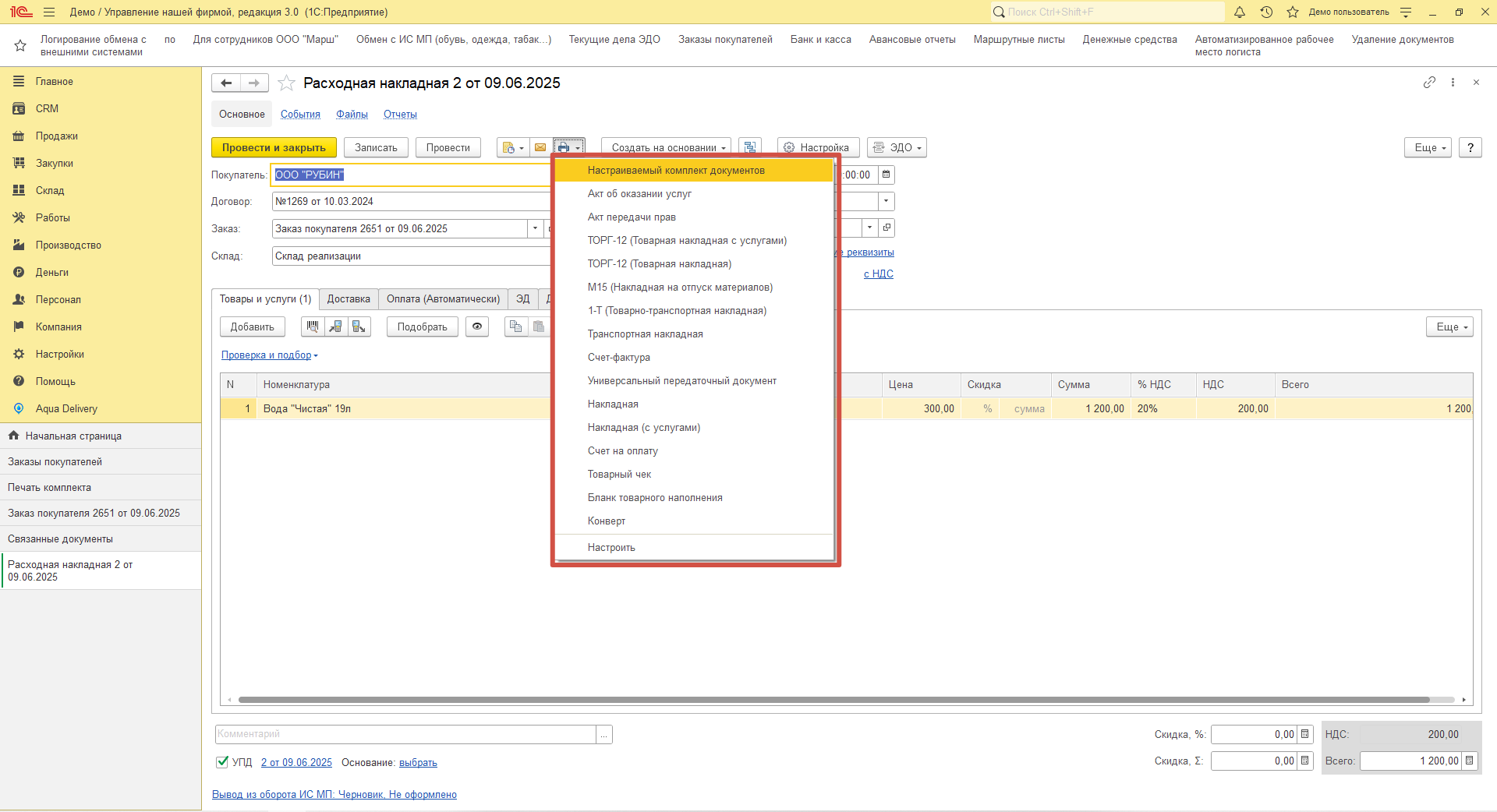Open Заказы покупателей in open windows list
The height and width of the screenshot is (812, 1497).
101,461
